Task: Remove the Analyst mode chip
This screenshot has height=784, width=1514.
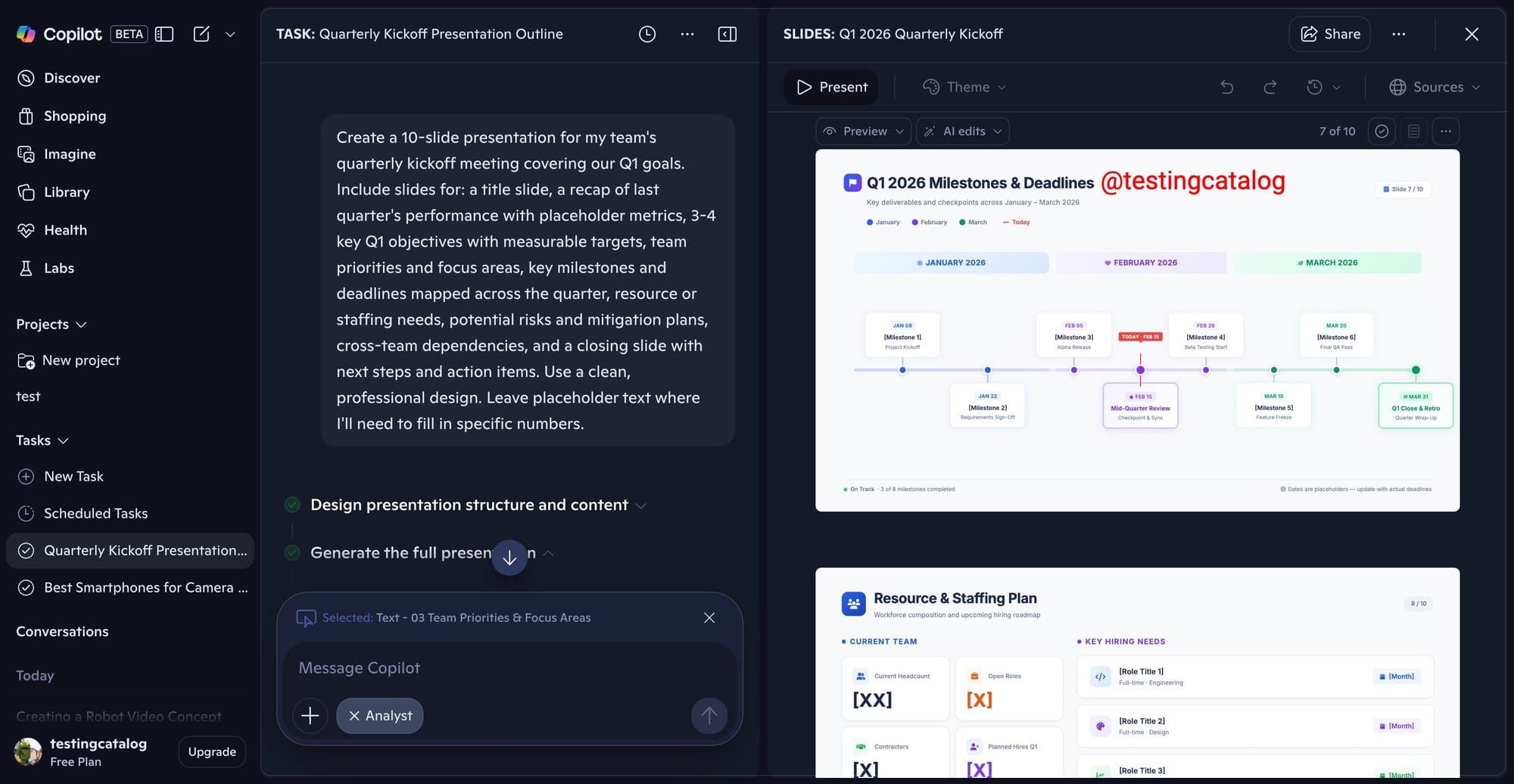Action: click(x=353, y=715)
